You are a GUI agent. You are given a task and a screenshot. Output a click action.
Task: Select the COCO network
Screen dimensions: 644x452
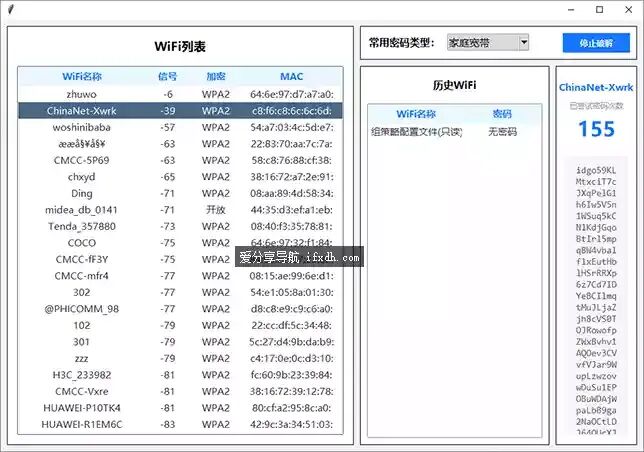tap(180, 243)
